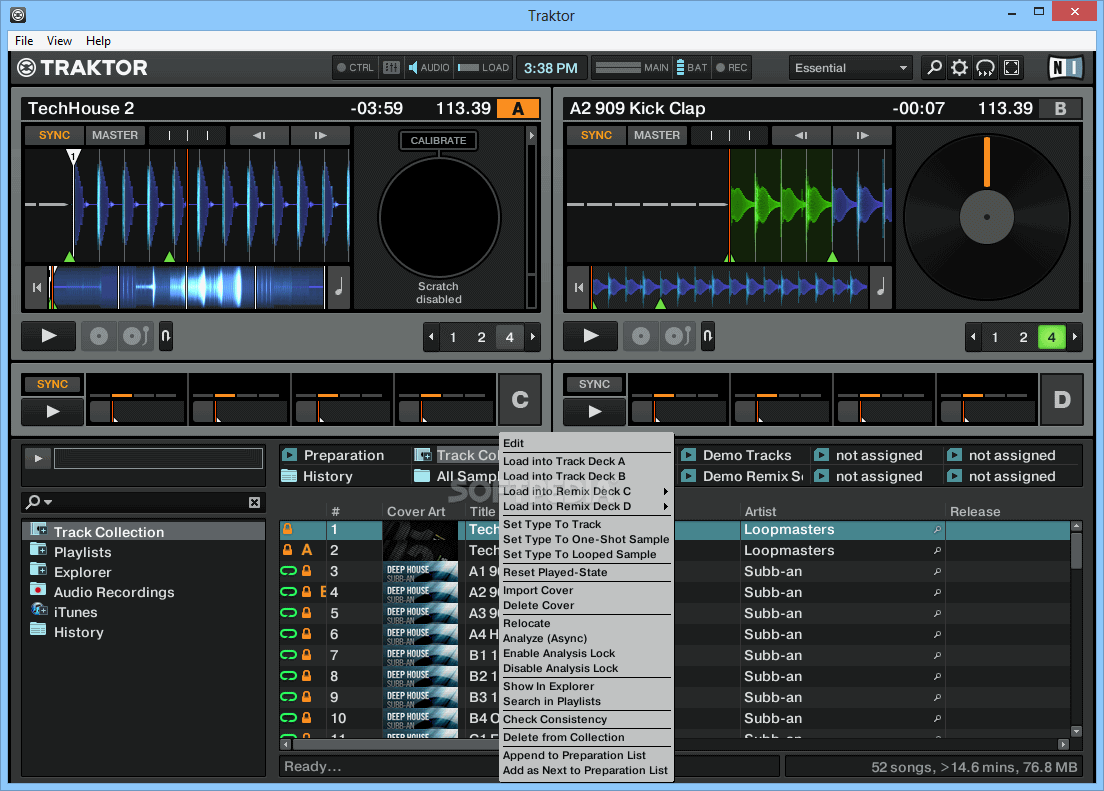
Task: Click Deck A track overview stripe
Action: point(187,287)
